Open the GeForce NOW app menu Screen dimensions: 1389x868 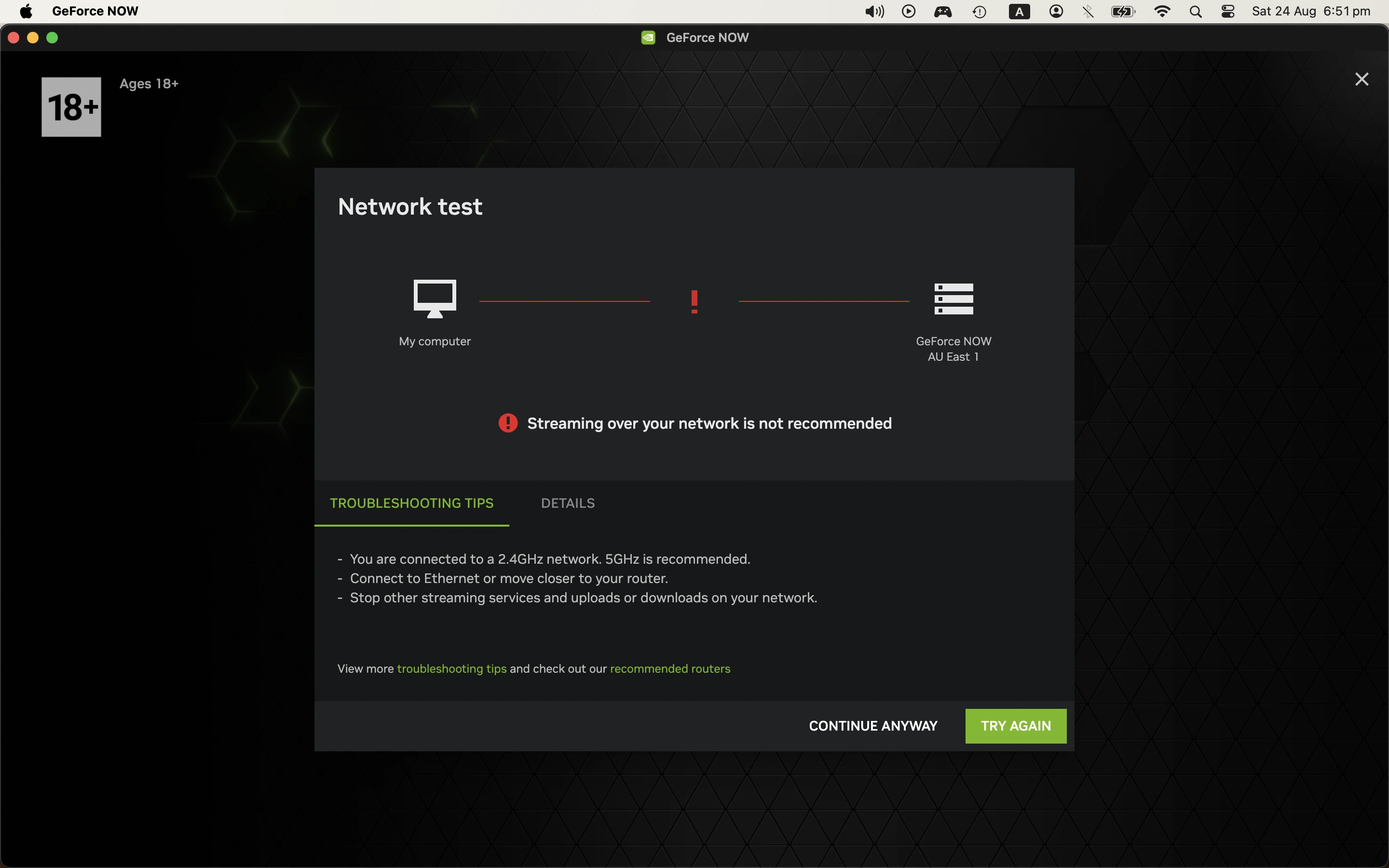(95, 12)
